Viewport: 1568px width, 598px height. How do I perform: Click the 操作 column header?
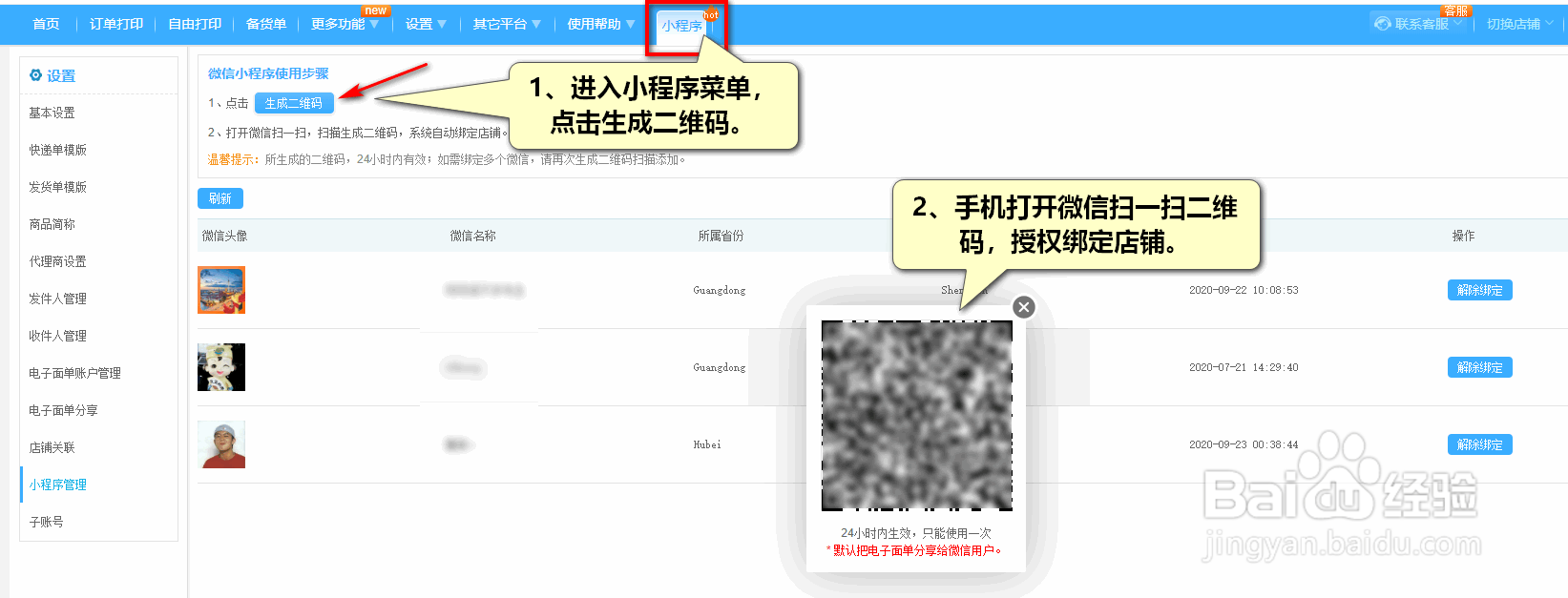click(x=1463, y=236)
